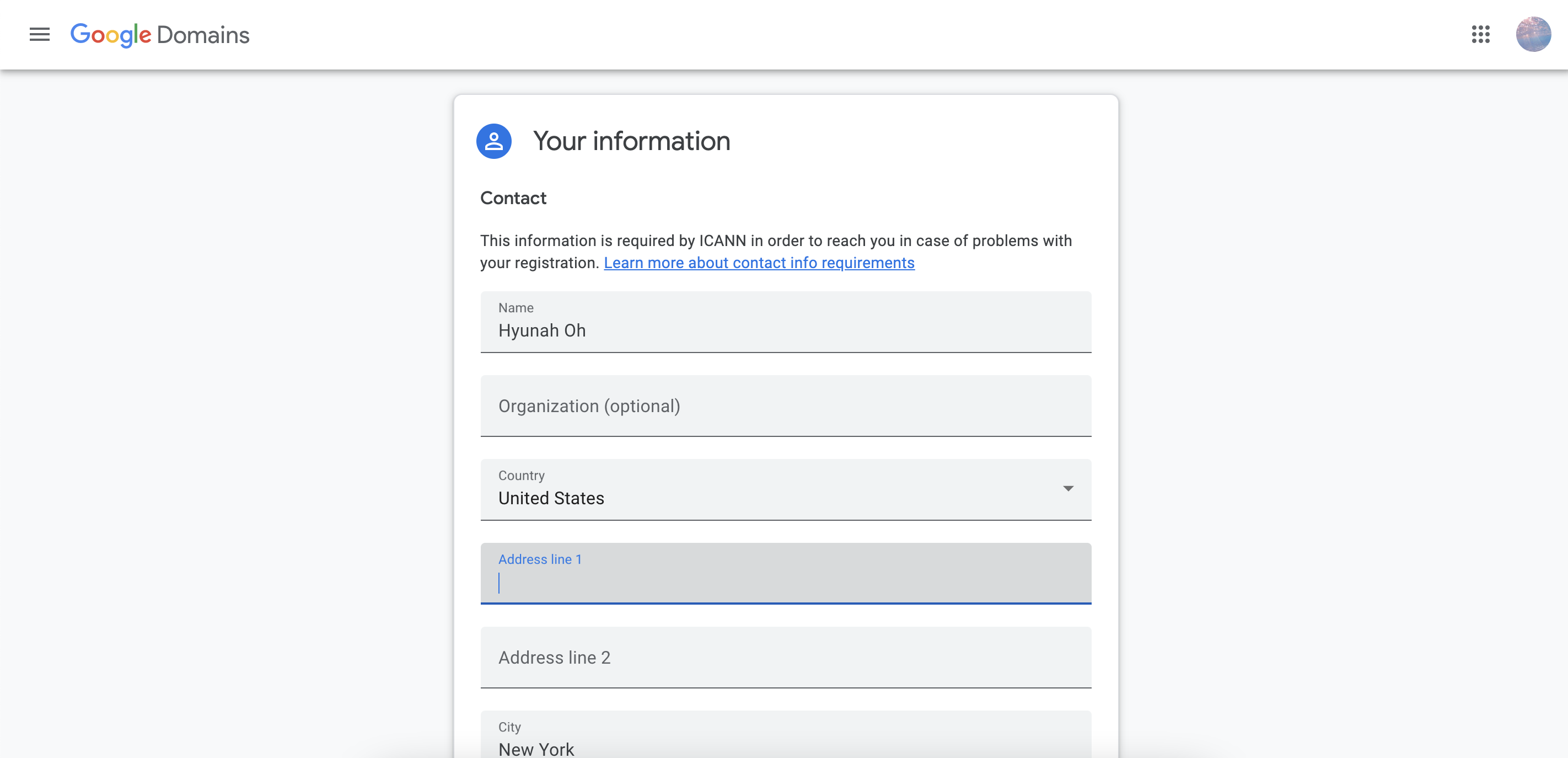Focus the Organization (optional) field
This screenshot has width=1568, height=758.
[x=785, y=406]
